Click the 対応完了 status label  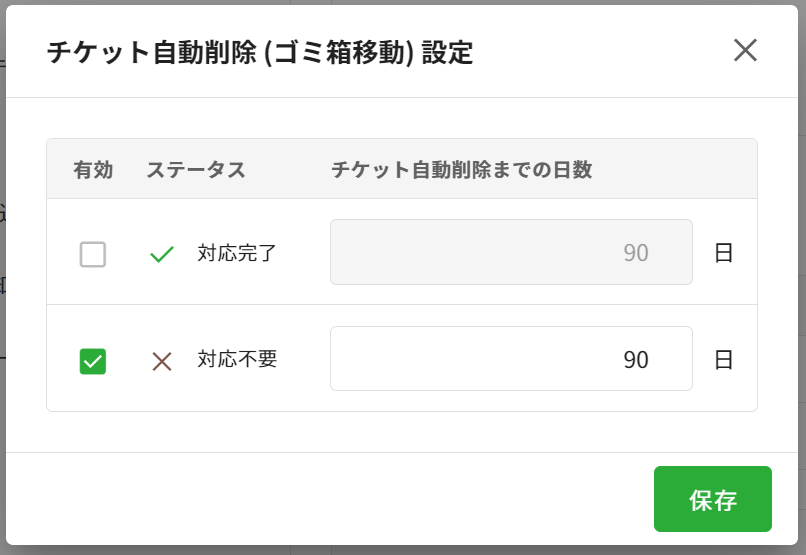[237, 253]
